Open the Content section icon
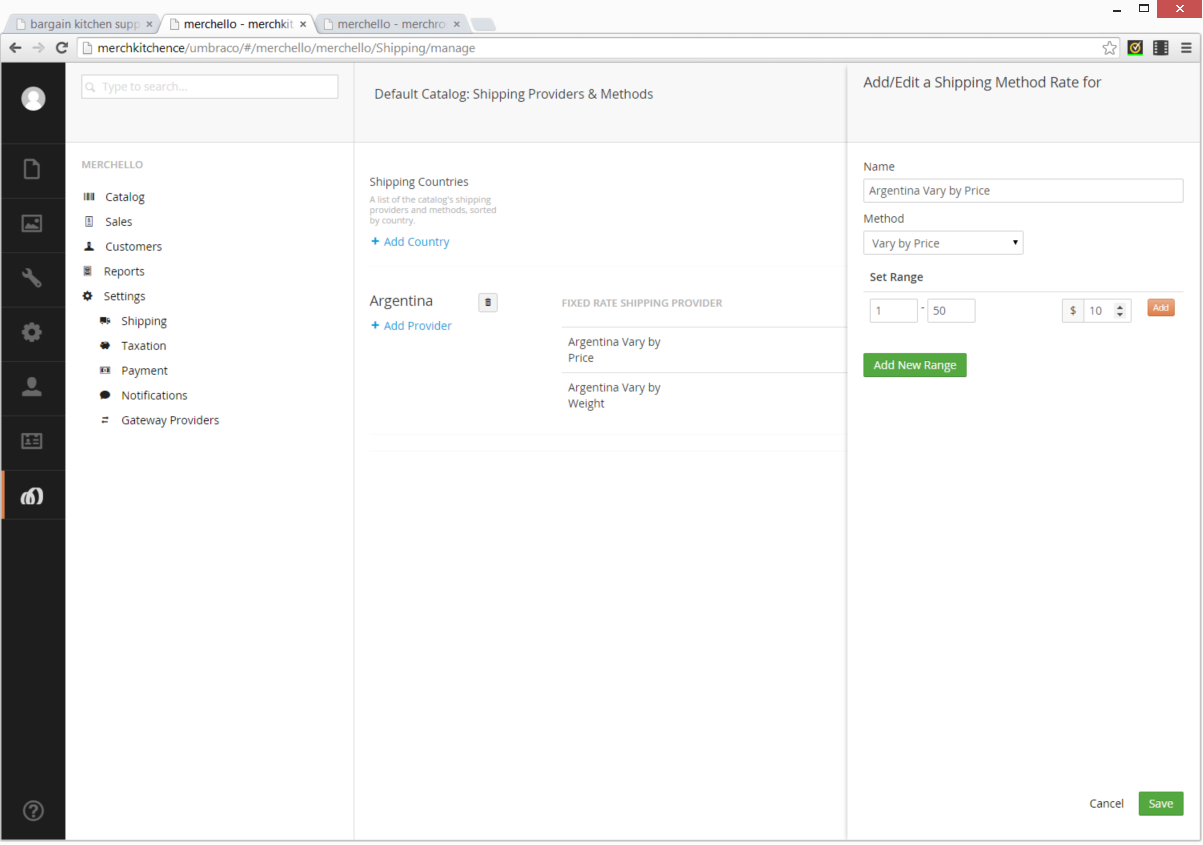1203x845 pixels. [32, 169]
